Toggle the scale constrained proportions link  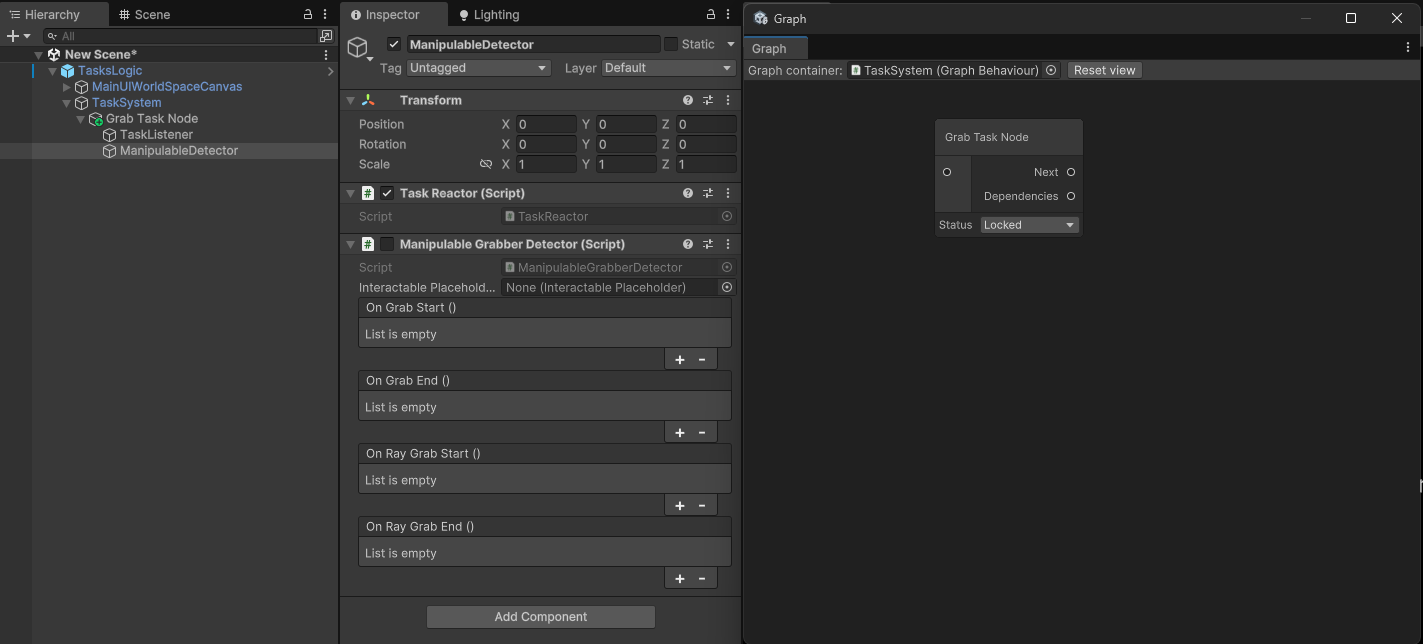[x=486, y=164]
